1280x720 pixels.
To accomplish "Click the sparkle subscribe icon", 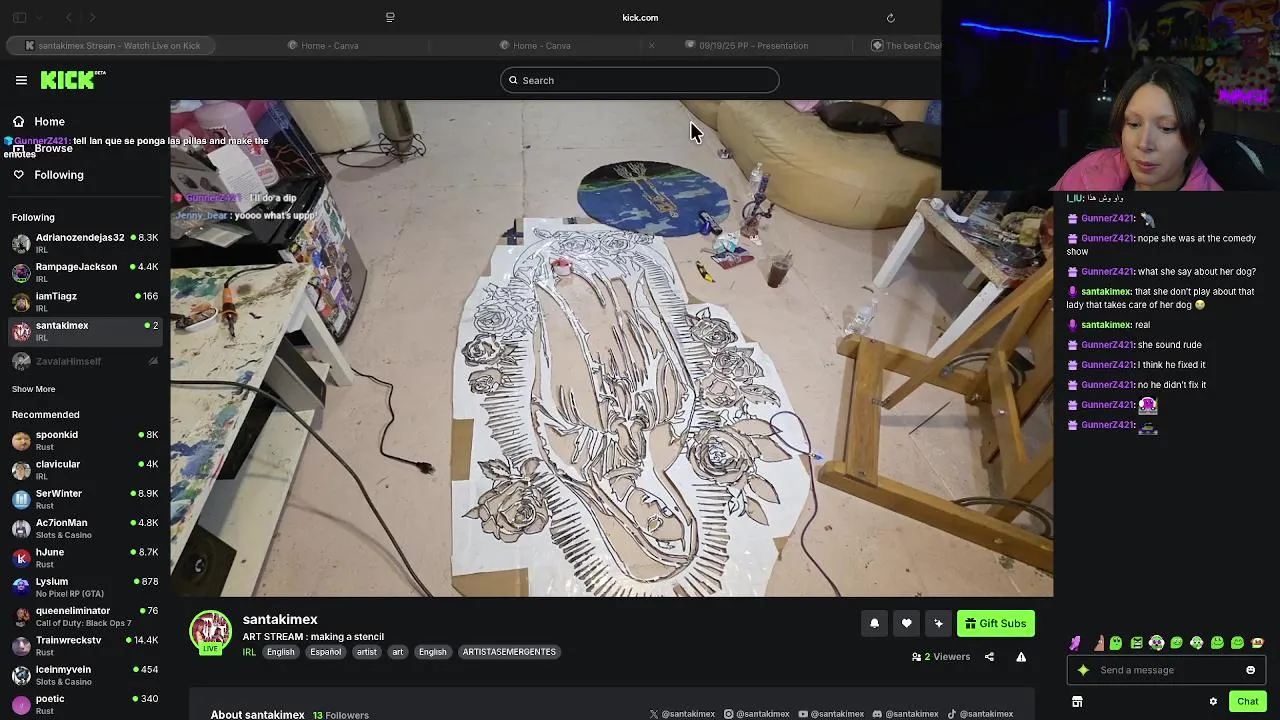I will pyautogui.click(x=938, y=623).
